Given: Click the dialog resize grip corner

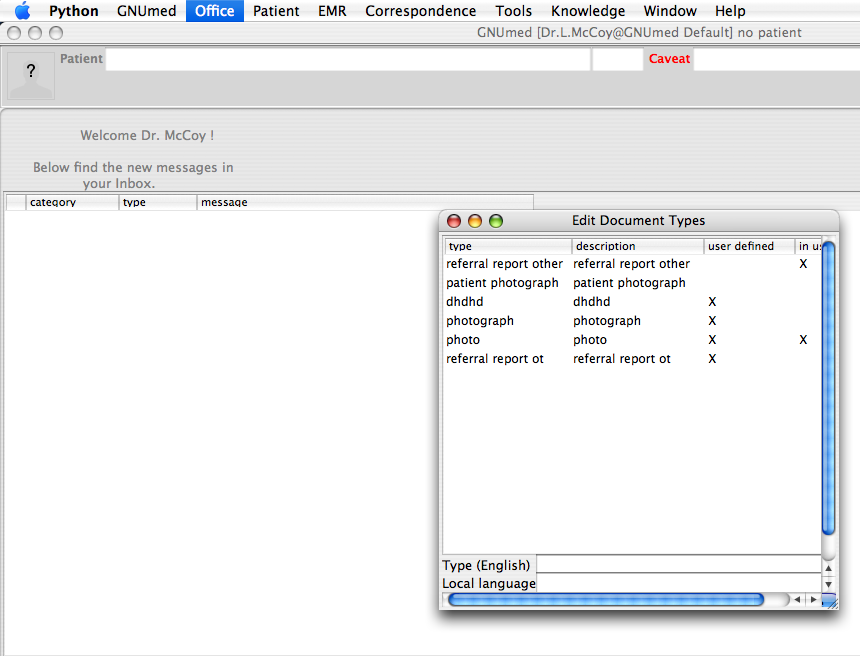Looking at the screenshot, I should [x=830, y=601].
